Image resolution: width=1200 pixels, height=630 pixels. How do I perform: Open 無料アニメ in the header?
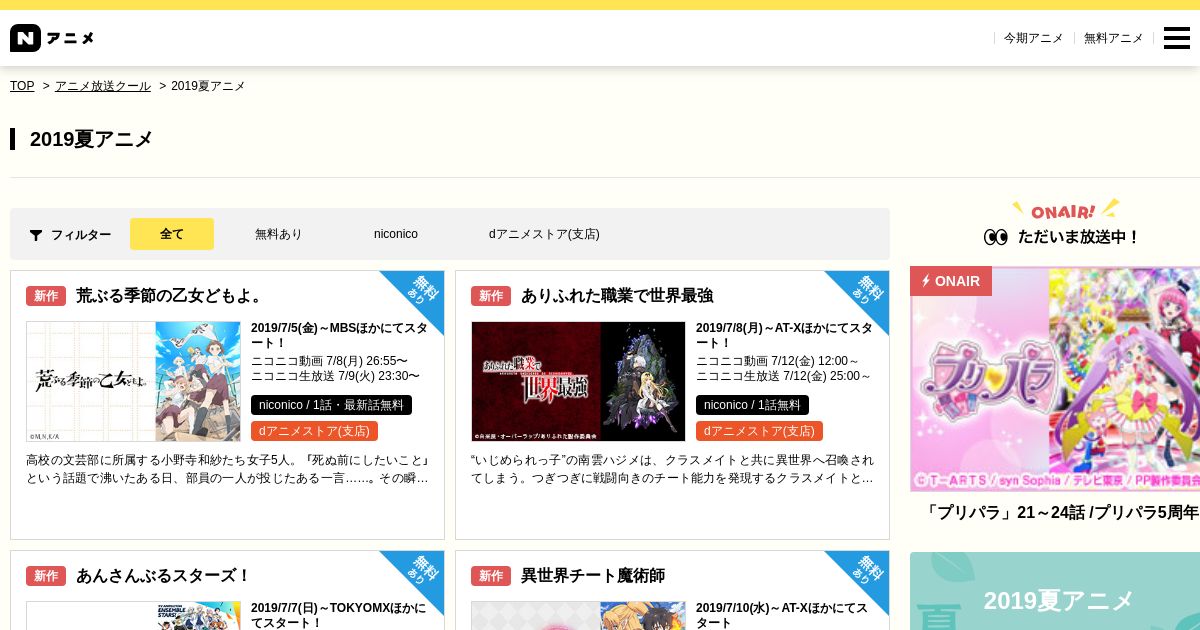[1114, 38]
